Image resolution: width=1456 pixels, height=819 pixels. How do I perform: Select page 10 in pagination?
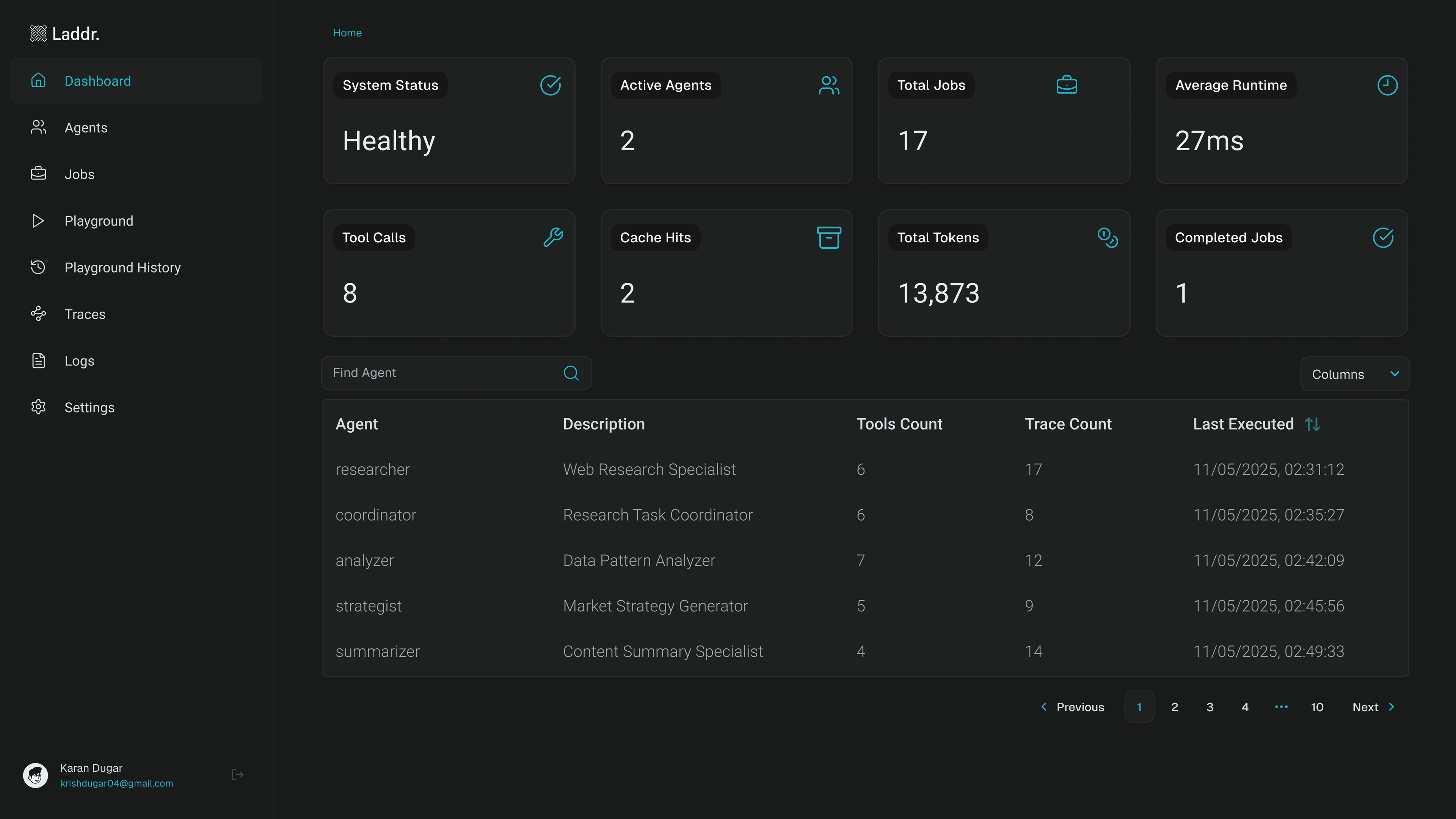click(1317, 706)
